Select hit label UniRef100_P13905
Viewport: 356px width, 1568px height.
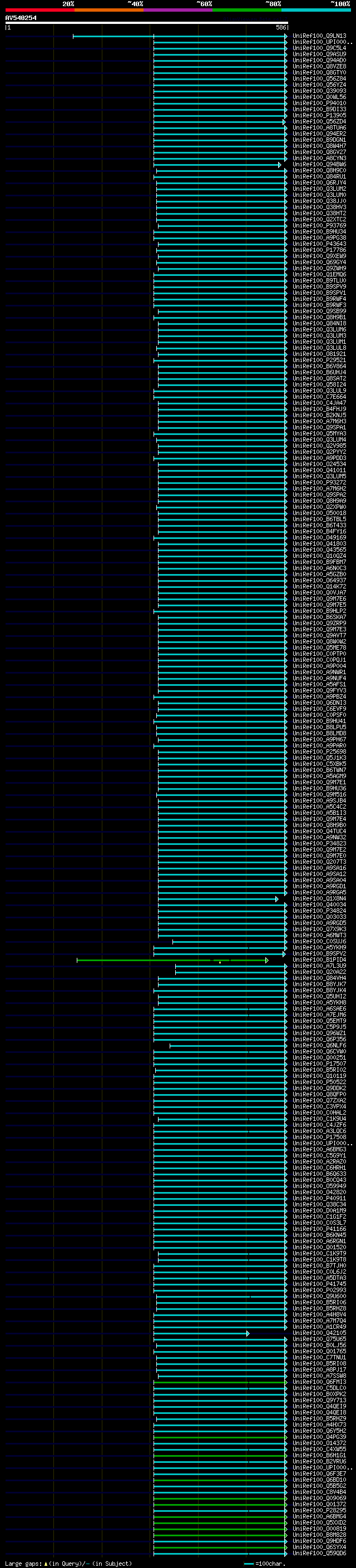tap(319, 115)
